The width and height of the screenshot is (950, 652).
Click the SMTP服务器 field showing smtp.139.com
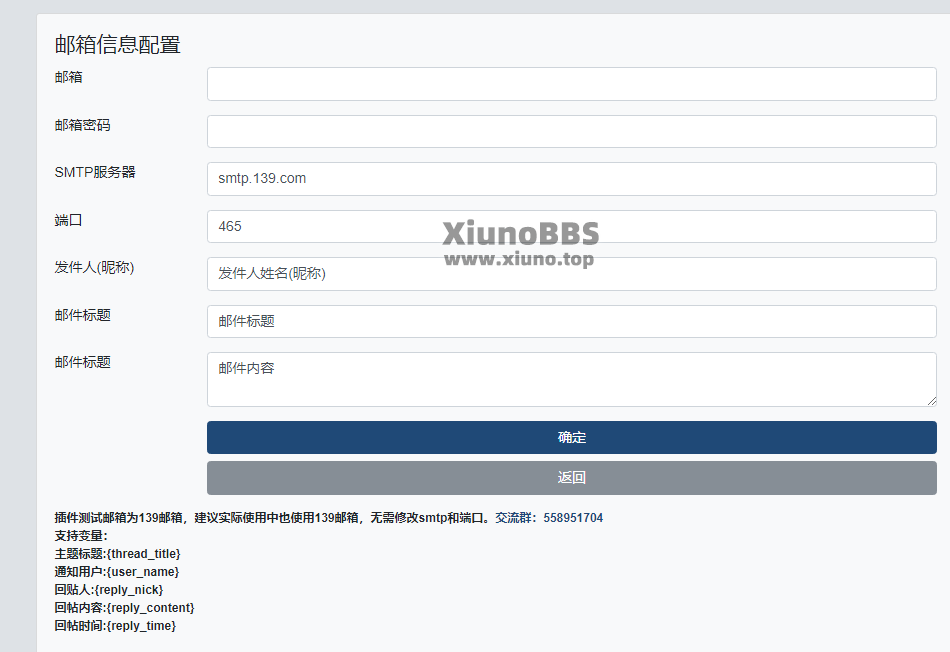571,179
